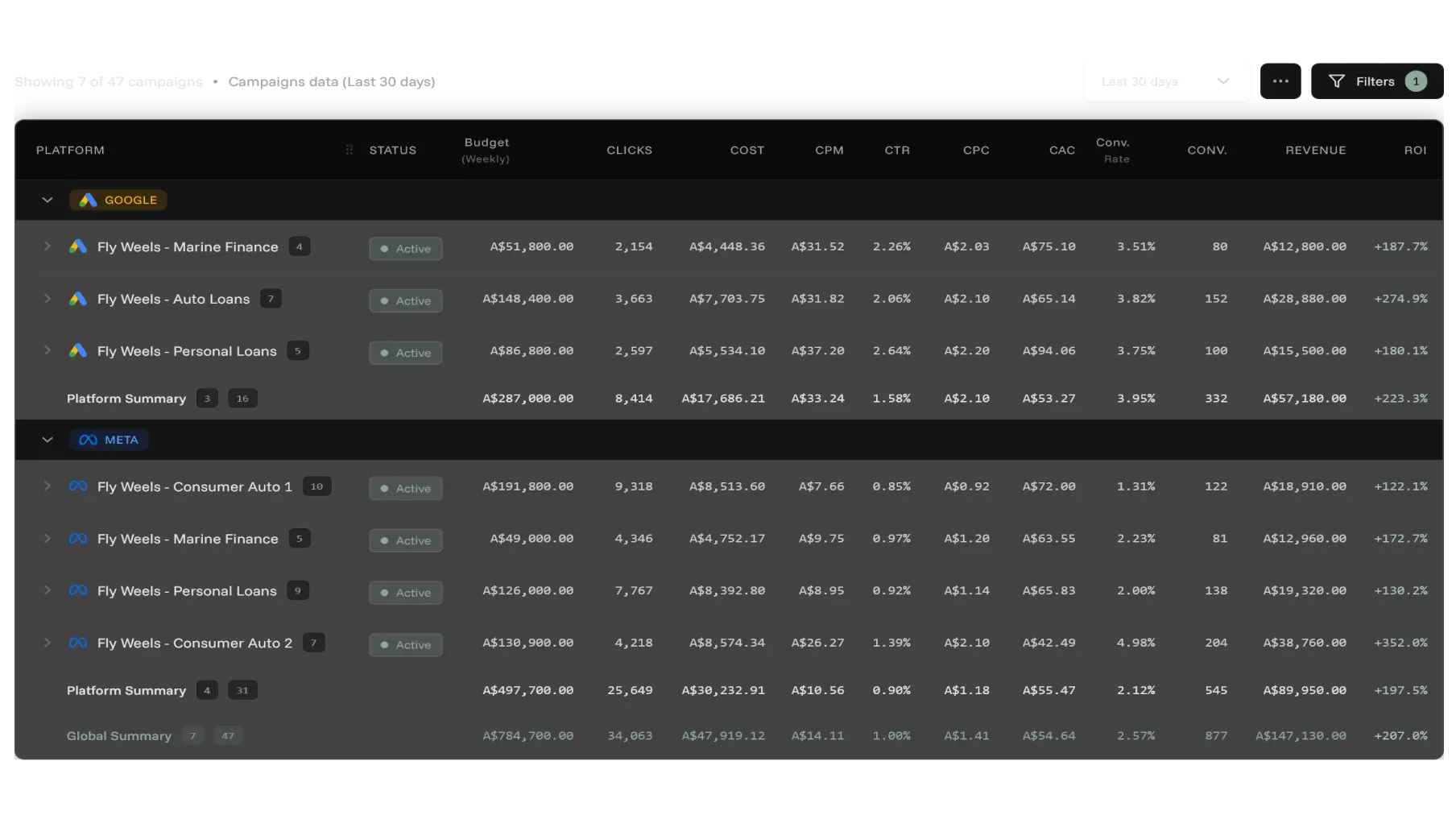The height and width of the screenshot is (819, 1456).
Task: Click the count badge on Consumer Auto 1
Action: pyautogui.click(x=316, y=486)
